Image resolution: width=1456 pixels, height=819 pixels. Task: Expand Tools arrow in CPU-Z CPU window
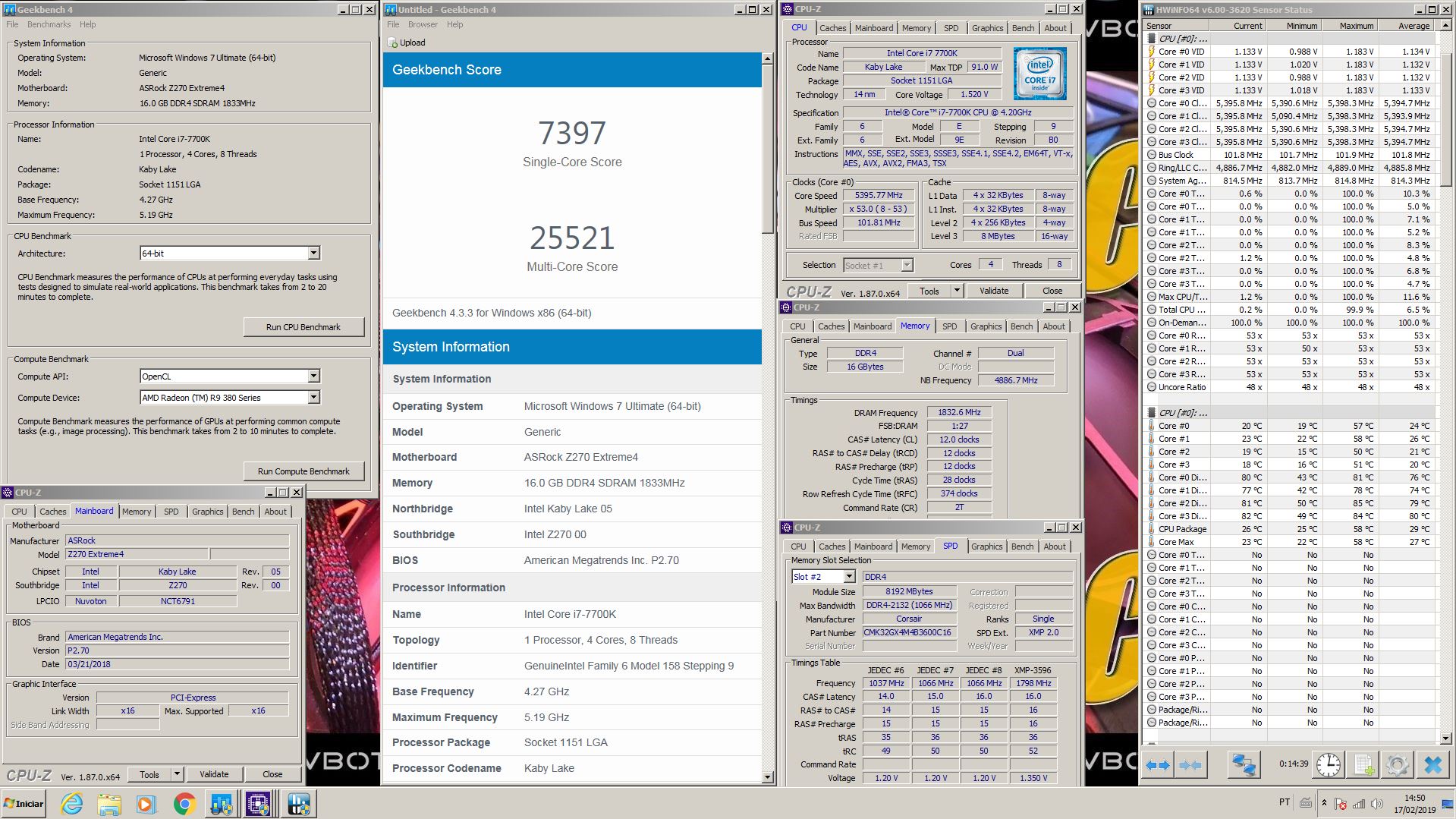(x=957, y=291)
